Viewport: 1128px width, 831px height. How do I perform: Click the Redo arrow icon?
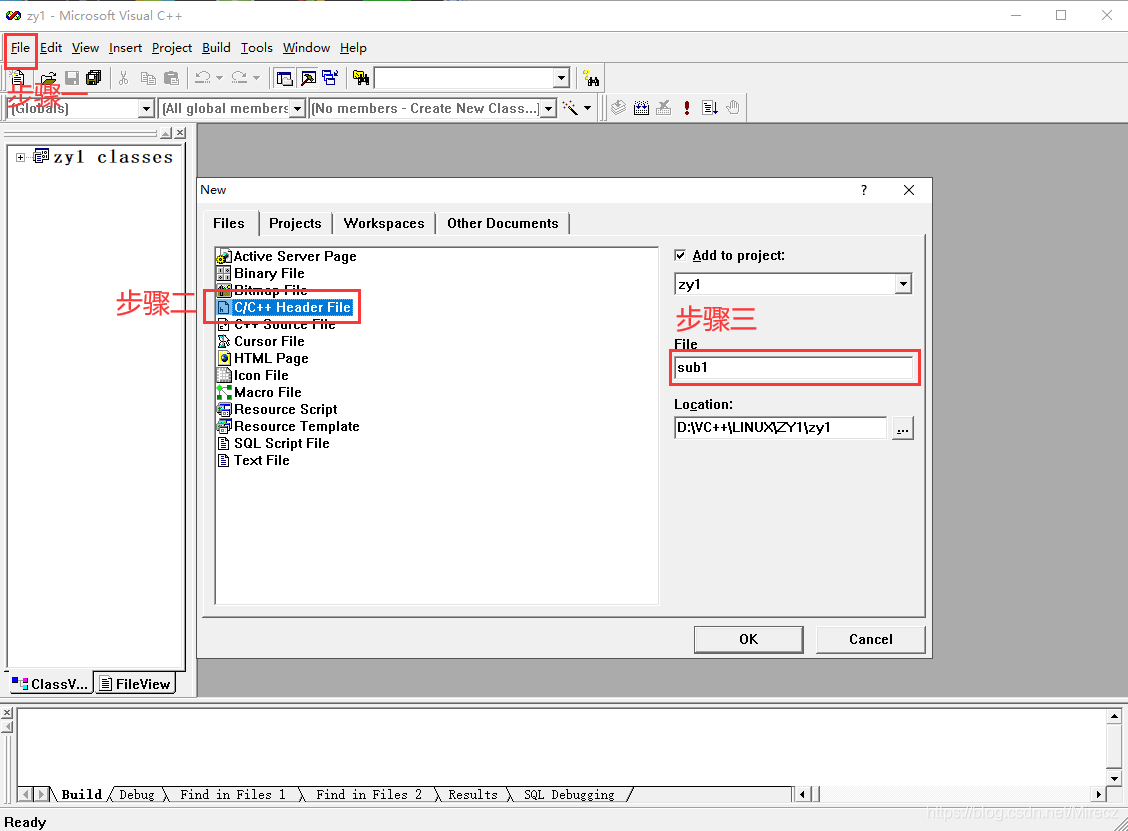[240, 78]
